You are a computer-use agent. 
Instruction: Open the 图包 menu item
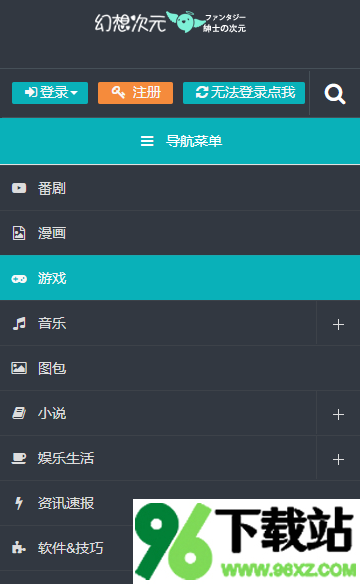180,368
